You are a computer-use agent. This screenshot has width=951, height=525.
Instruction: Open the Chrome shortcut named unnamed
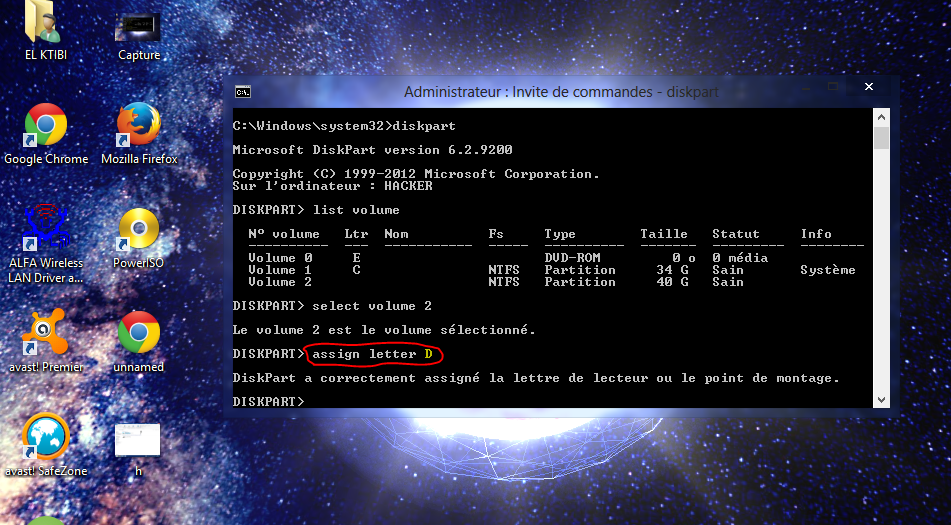tap(138, 332)
